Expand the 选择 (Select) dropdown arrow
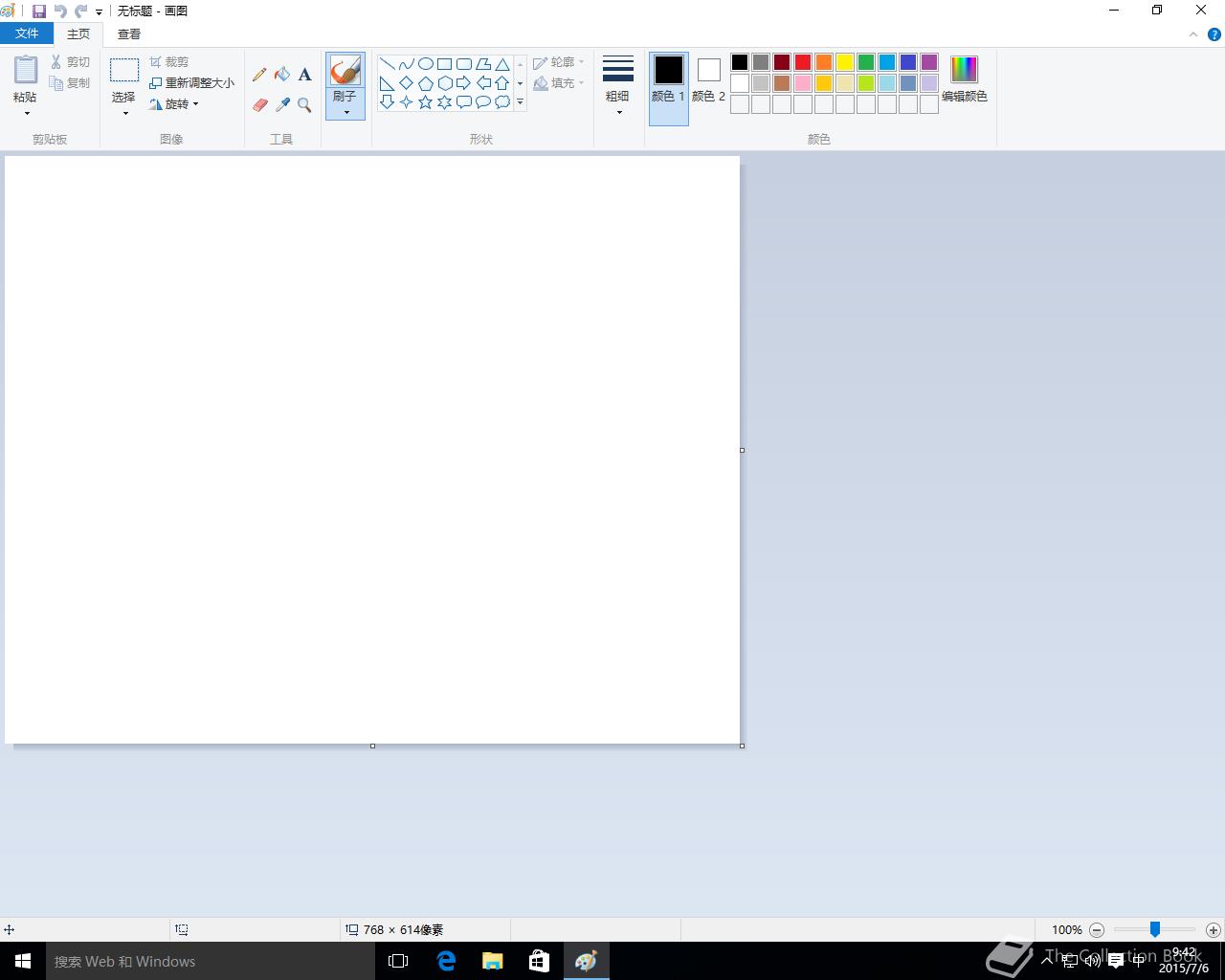 125,113
